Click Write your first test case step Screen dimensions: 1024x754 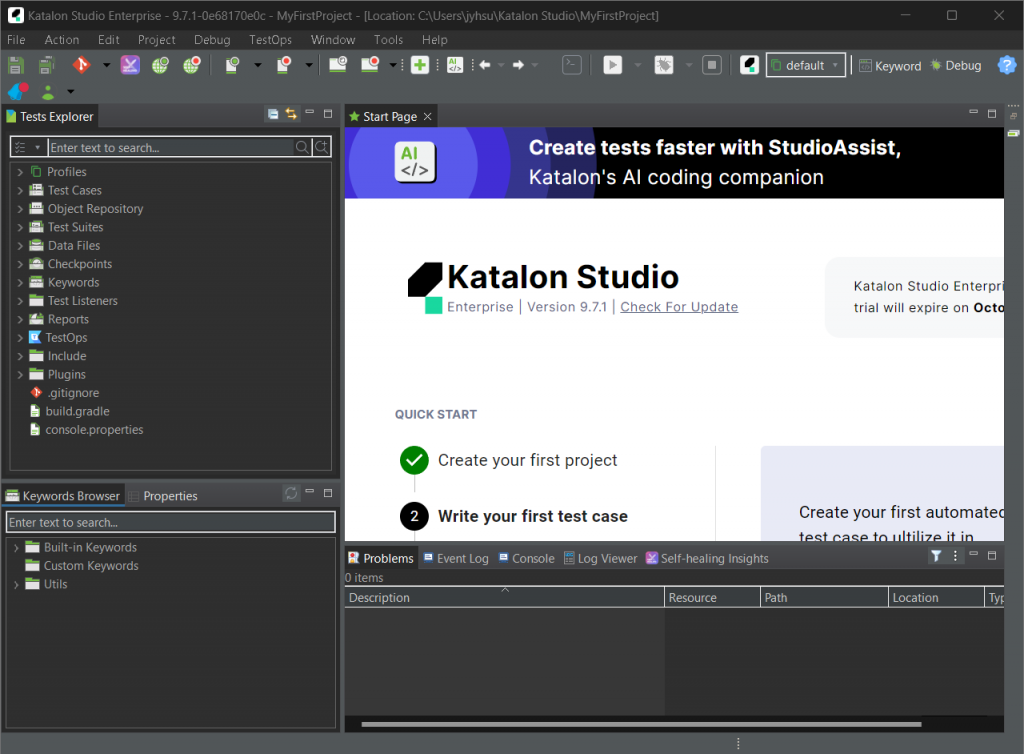[533, 516]
